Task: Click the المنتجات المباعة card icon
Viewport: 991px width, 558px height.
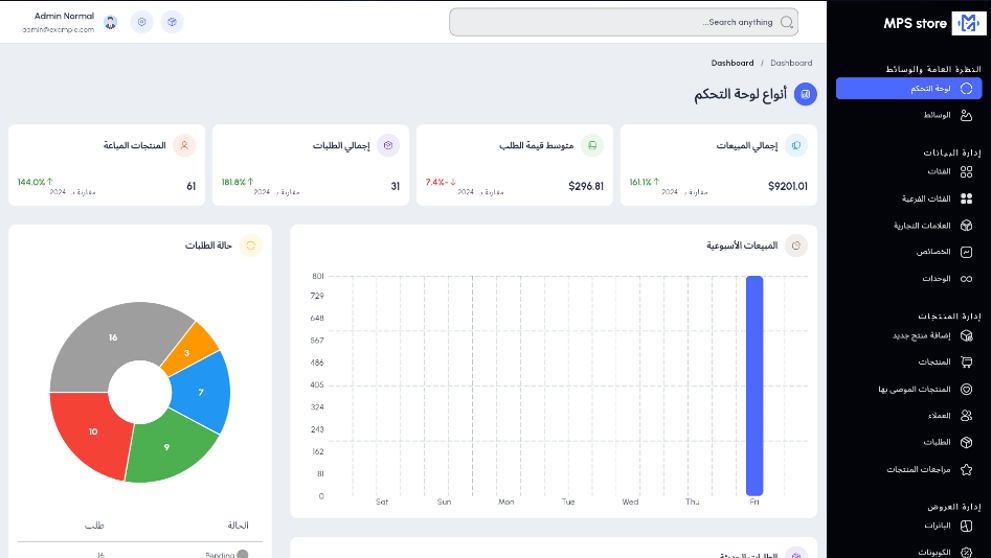Action: (x=185, y=145)
